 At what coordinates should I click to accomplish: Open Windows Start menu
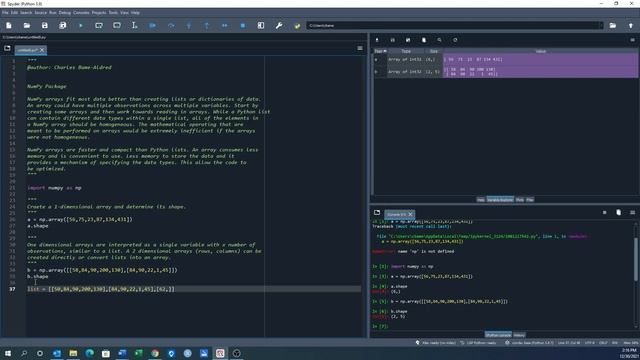pyautogui.click(x=8, y=353)
